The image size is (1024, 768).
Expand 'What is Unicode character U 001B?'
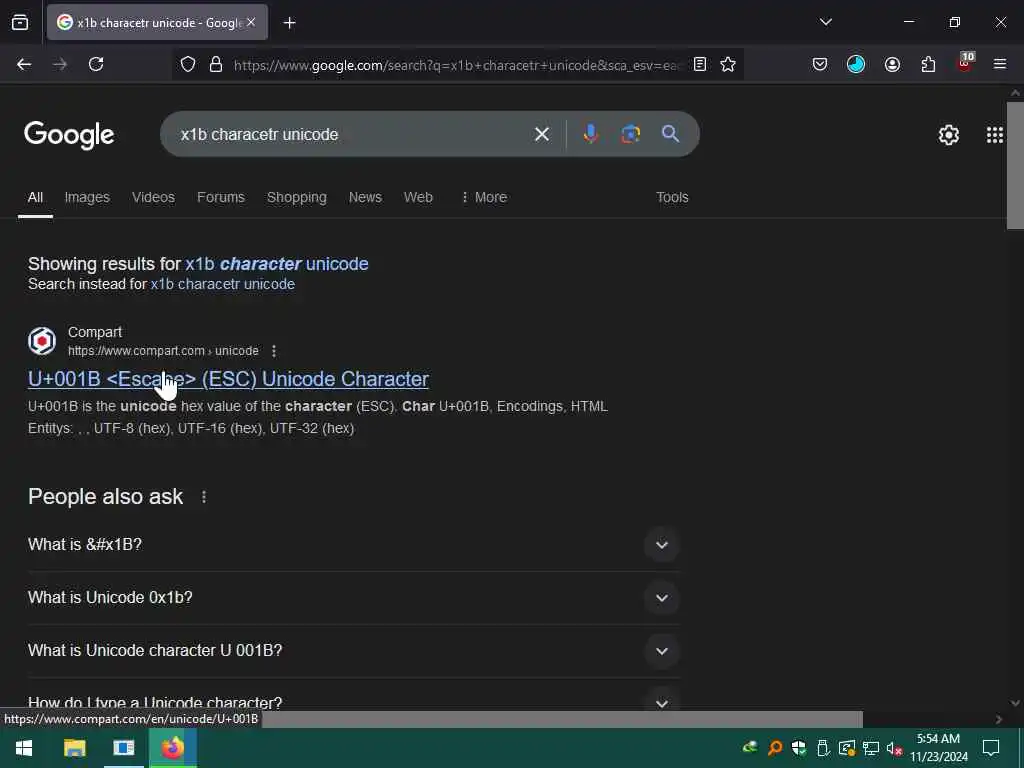point(353,650)
